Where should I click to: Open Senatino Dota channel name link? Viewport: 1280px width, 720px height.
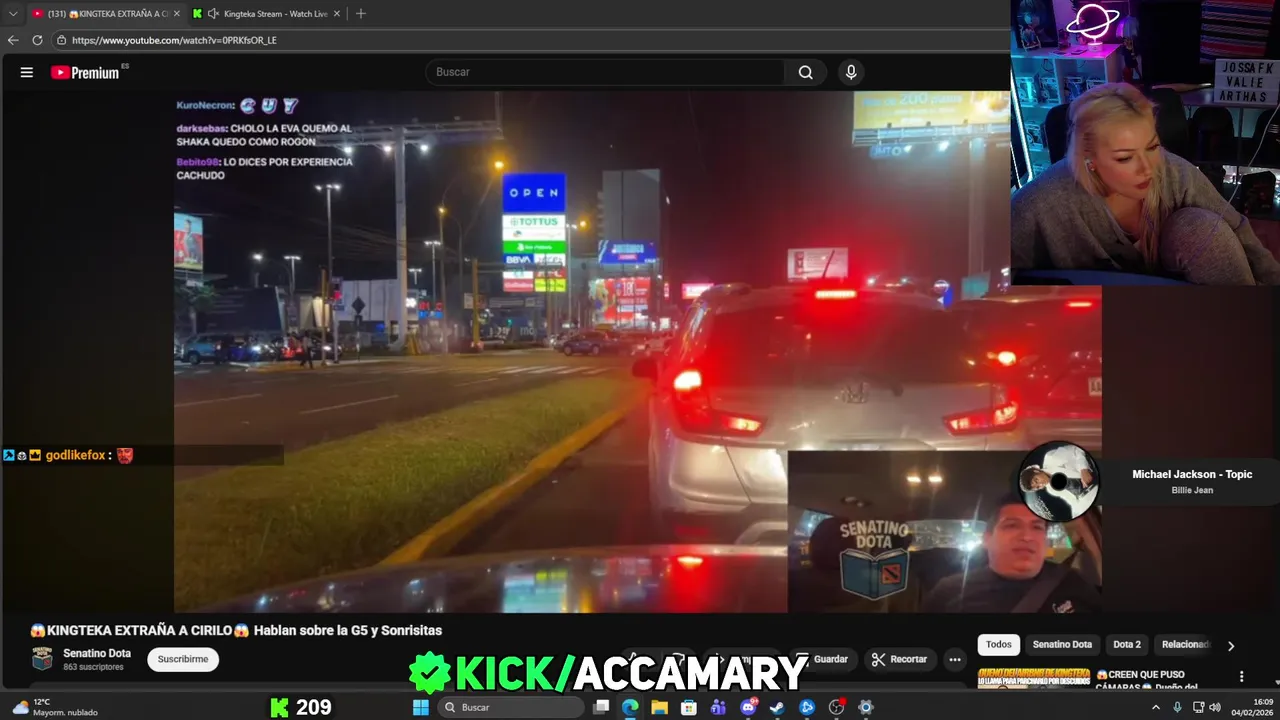[x=97, y=653]
